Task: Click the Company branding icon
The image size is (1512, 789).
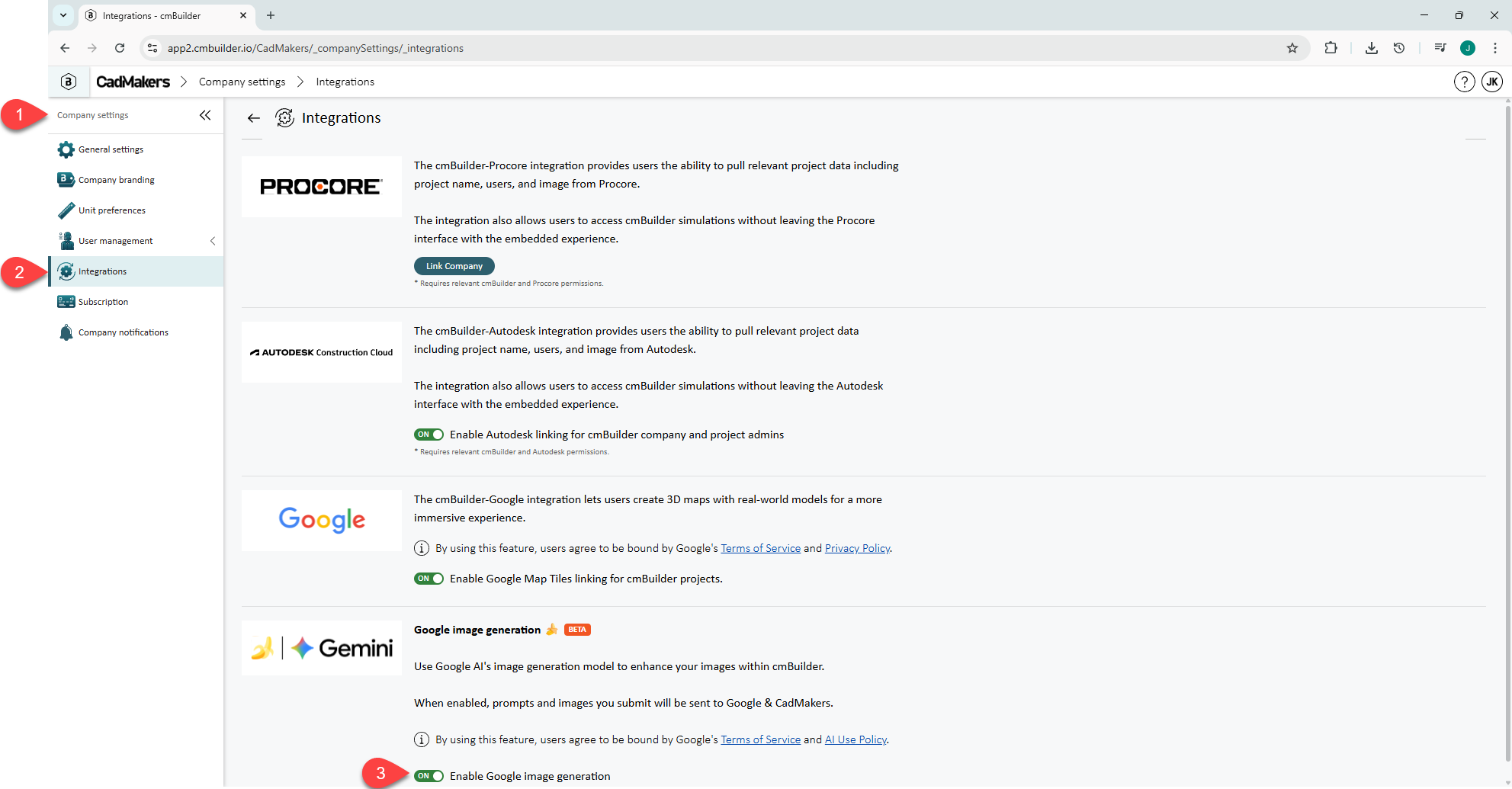Action: [66, 180]
